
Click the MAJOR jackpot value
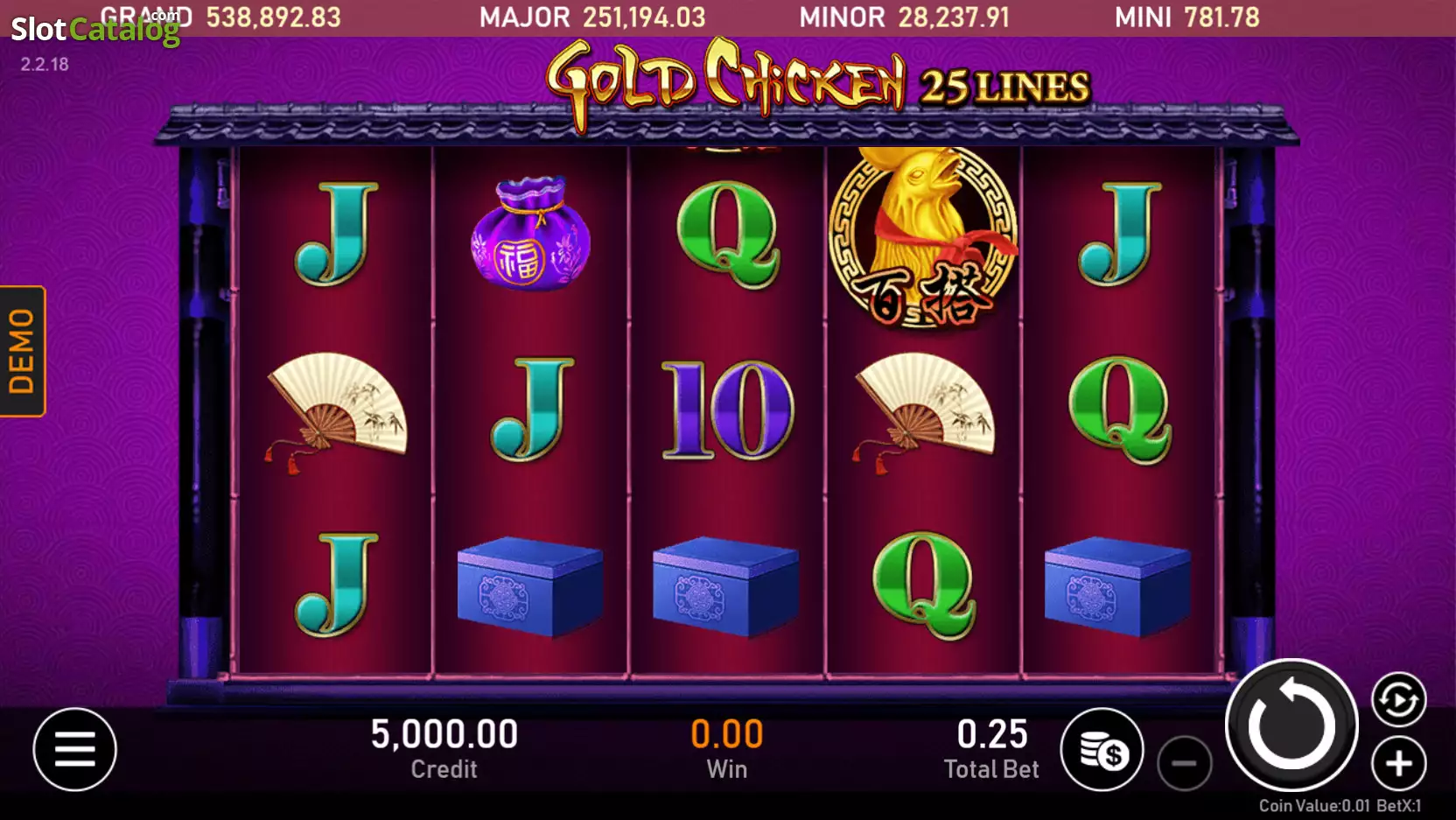pos(644,17)
